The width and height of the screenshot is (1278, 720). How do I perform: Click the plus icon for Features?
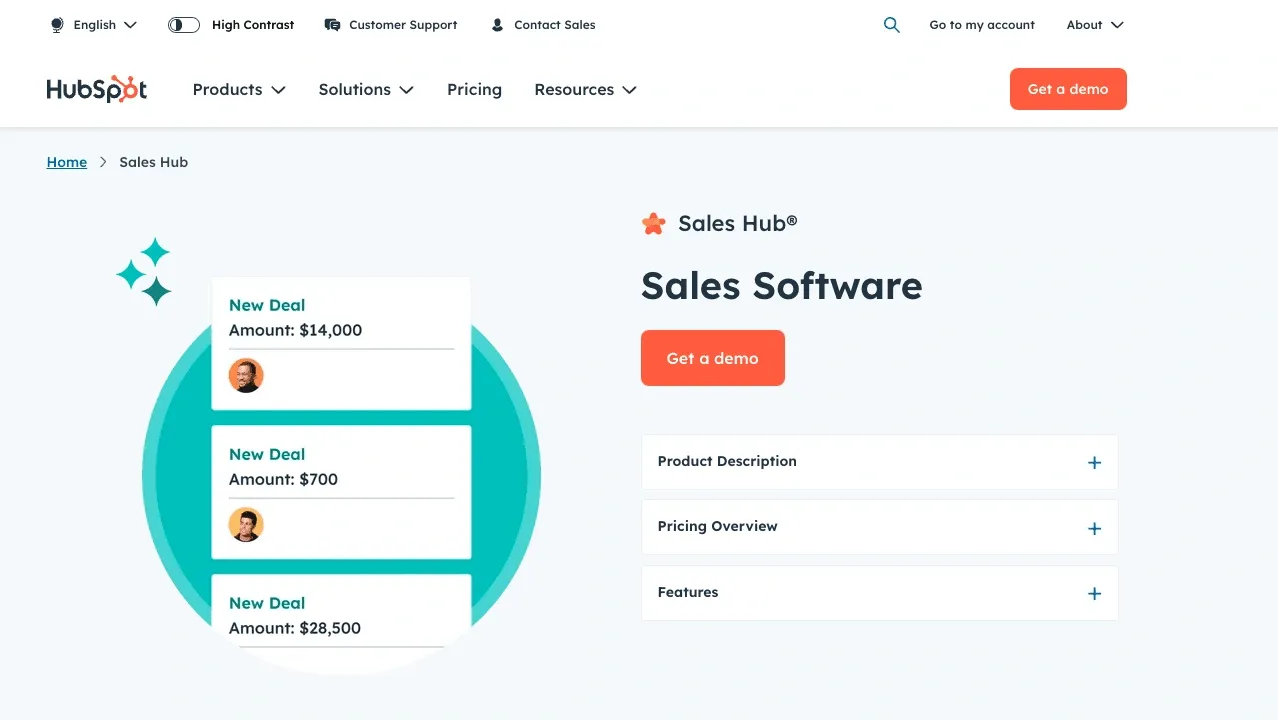pos(1094,594)
